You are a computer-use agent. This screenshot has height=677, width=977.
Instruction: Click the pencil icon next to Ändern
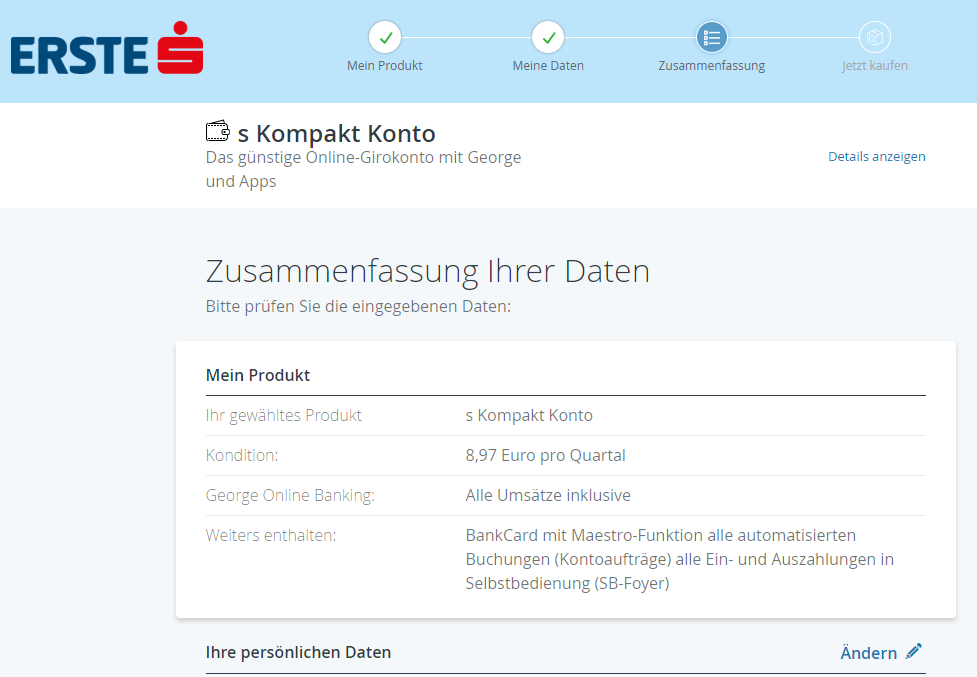coord(913,651)
